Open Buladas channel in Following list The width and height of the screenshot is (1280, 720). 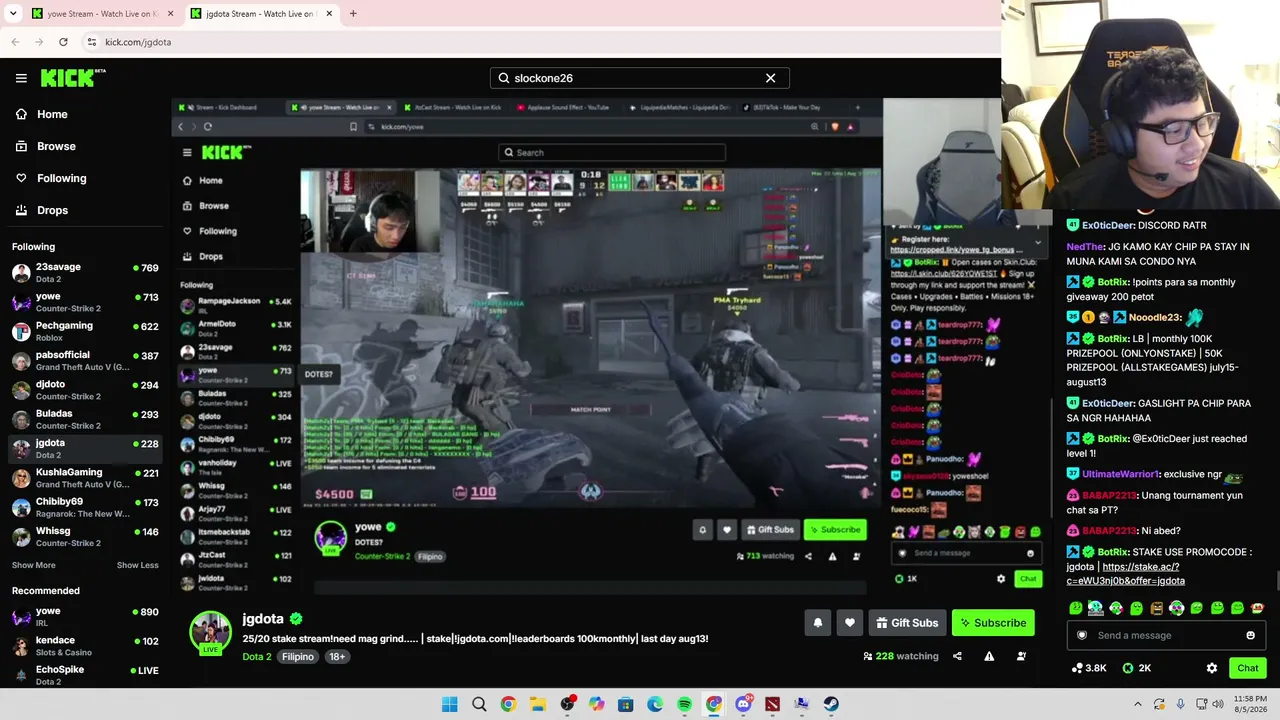[85, 419]
